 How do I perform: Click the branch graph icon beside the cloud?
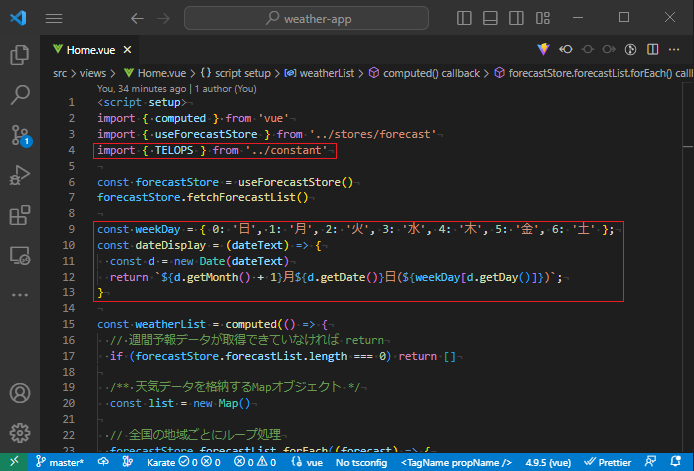(x=128, y=462)
